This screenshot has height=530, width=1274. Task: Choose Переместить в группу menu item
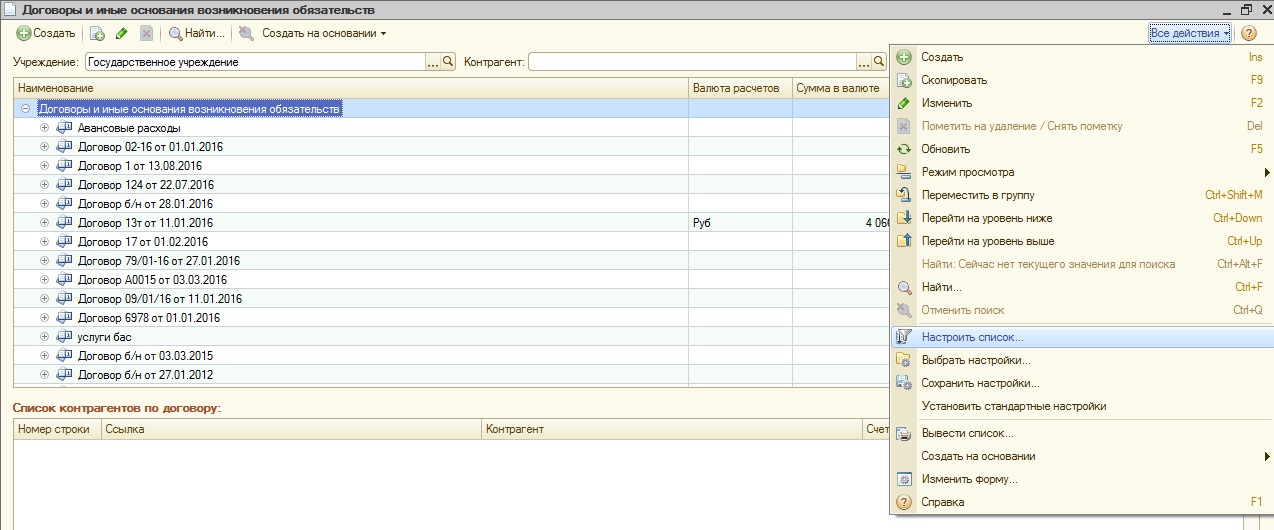pyautogui.click(x=1081, y=195)
